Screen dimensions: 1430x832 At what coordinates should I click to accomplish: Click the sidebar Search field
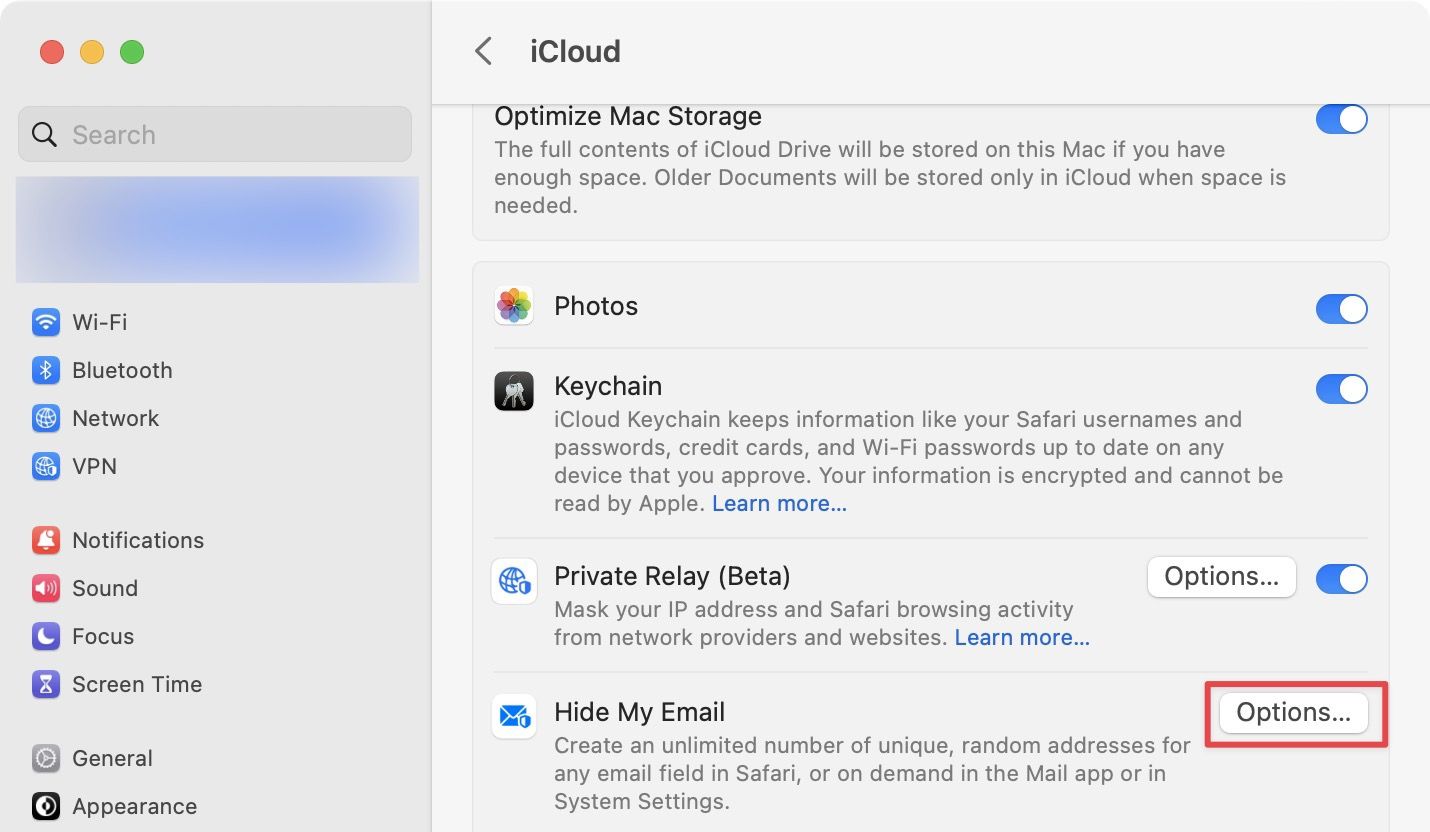pos(214,134)
